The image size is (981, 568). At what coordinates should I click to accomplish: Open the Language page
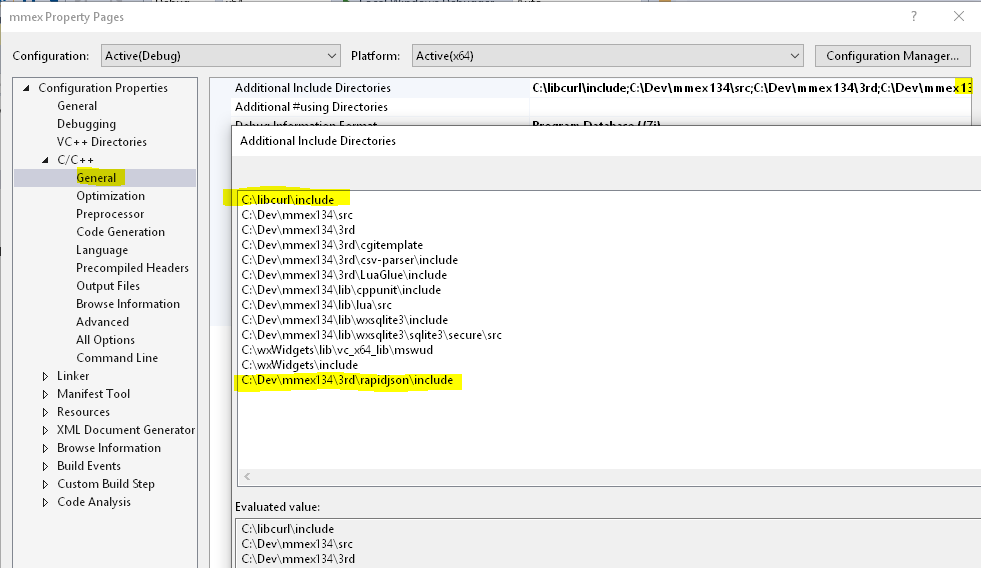coord(102,250)
